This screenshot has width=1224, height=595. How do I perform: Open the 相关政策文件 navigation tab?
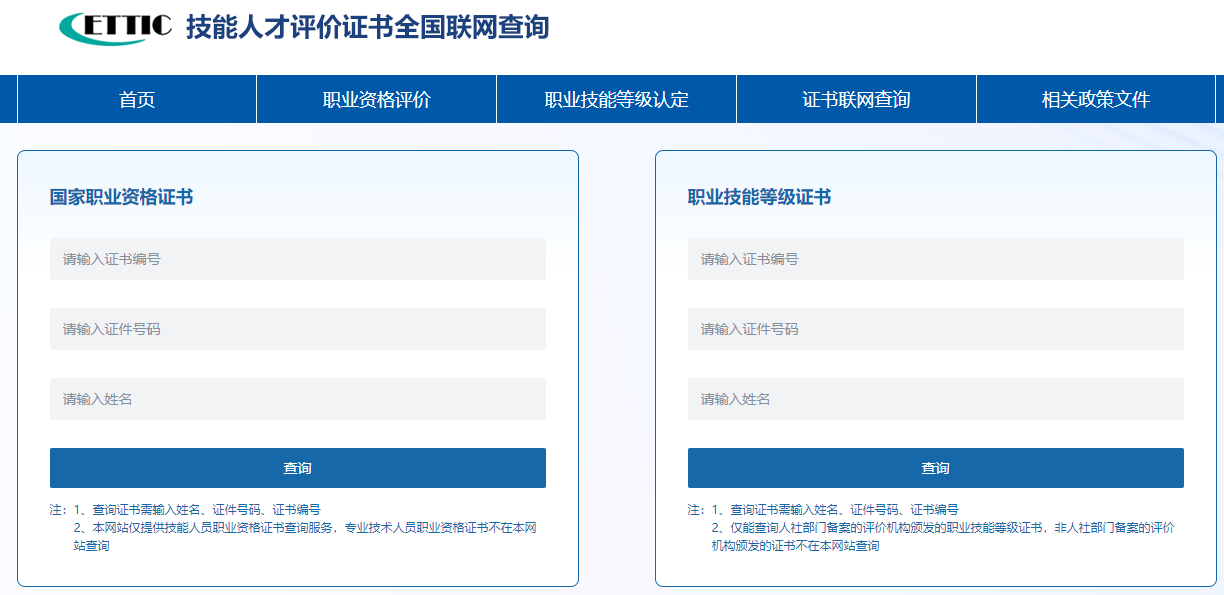coord(1096,99)
